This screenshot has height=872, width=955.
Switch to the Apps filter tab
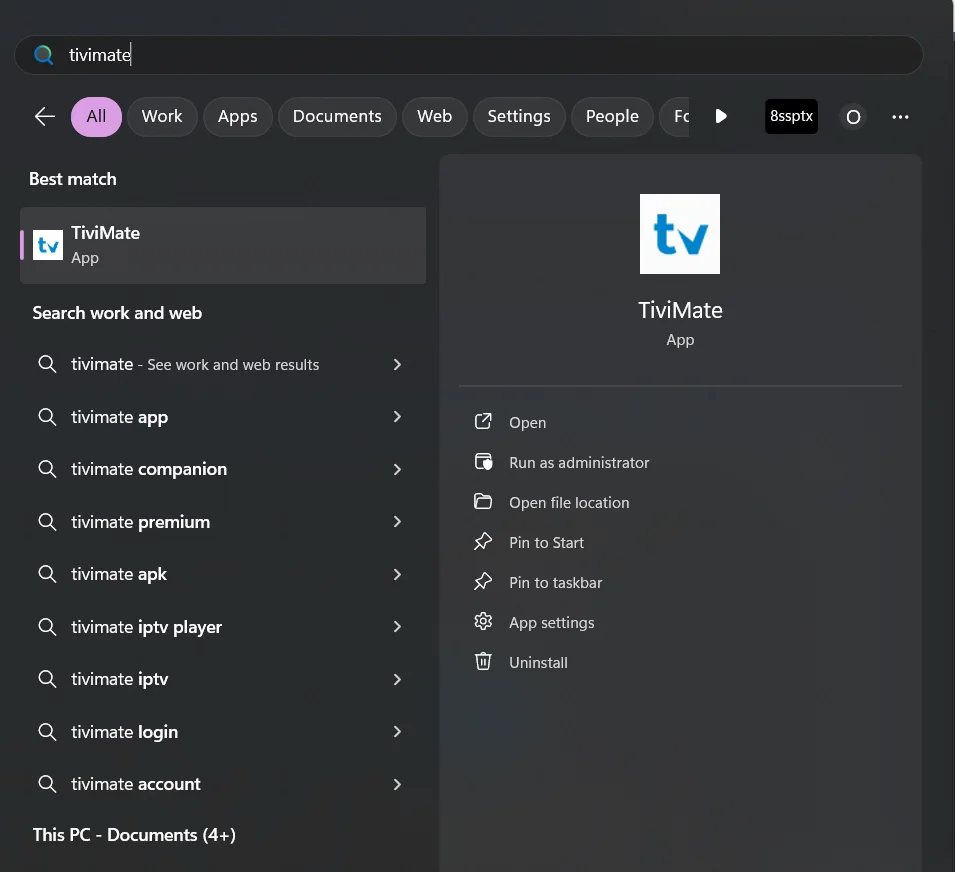238,116
